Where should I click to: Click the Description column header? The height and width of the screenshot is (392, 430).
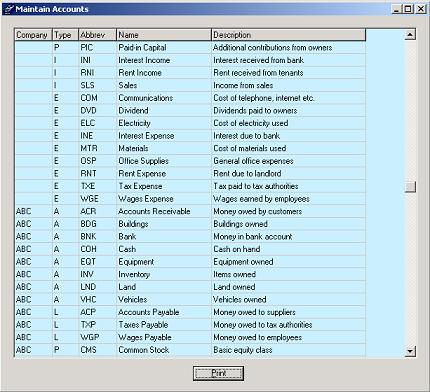pyautogui.click(x=288, y=35)
